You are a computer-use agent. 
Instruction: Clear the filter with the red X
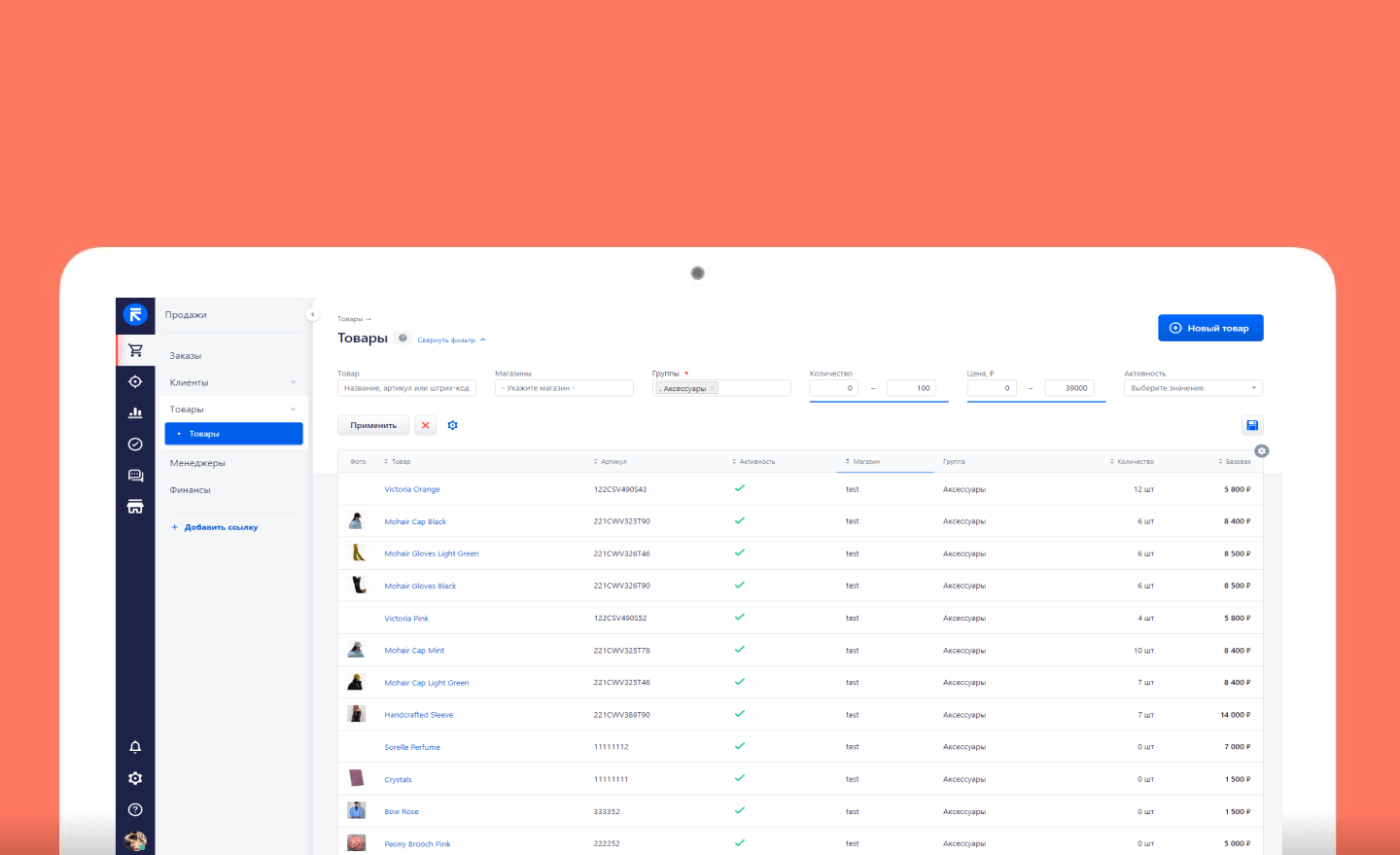pyautogui.click(x=425, y=425)
